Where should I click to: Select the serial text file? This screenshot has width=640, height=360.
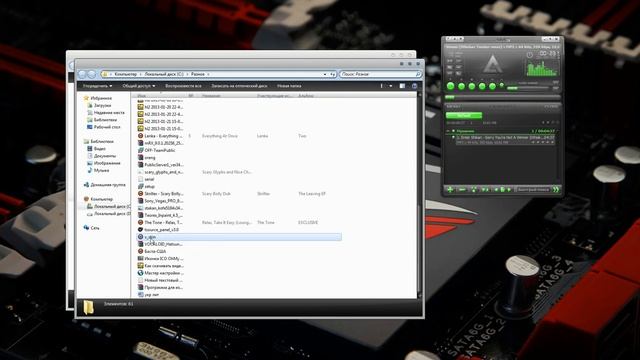146,179
